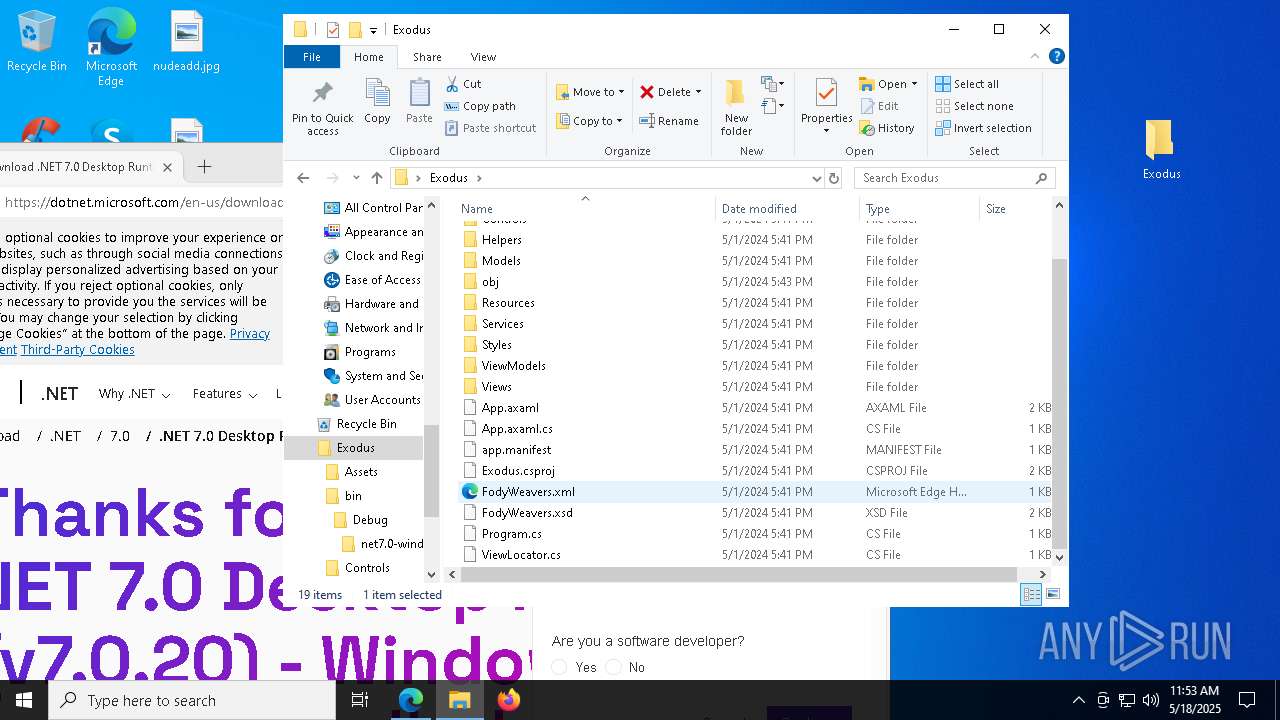1280x720 pixels.
Task: Open Recycle Bin on desktop
Action: (37, 41)
